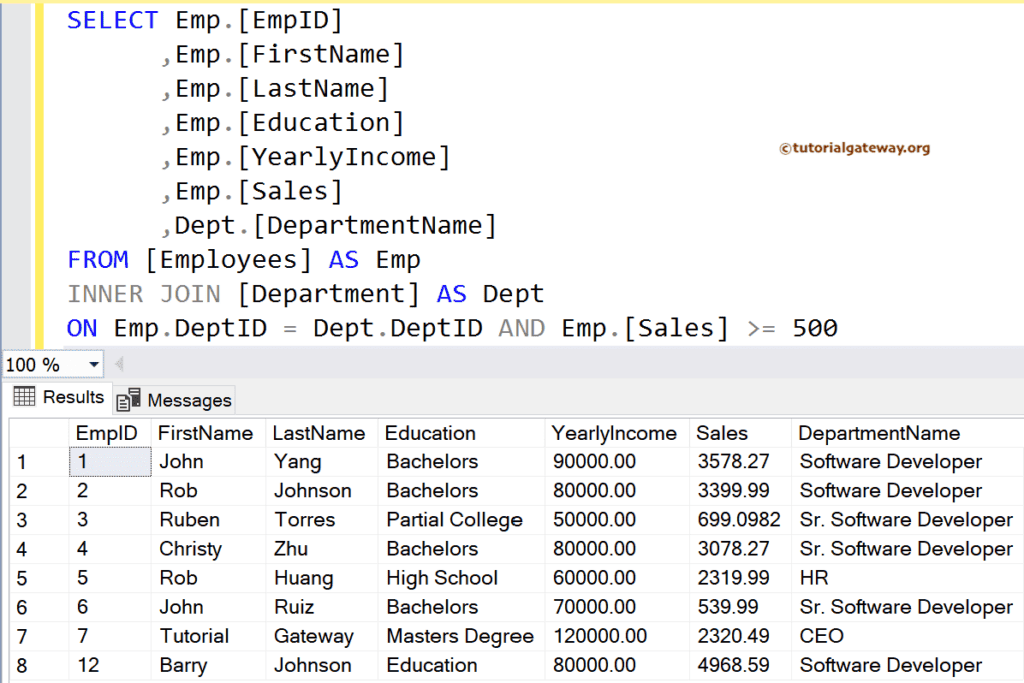Click the cell containing FirstName Tutorial
Viewport: 1024px width, 683px height.
(x=201, y=636)
